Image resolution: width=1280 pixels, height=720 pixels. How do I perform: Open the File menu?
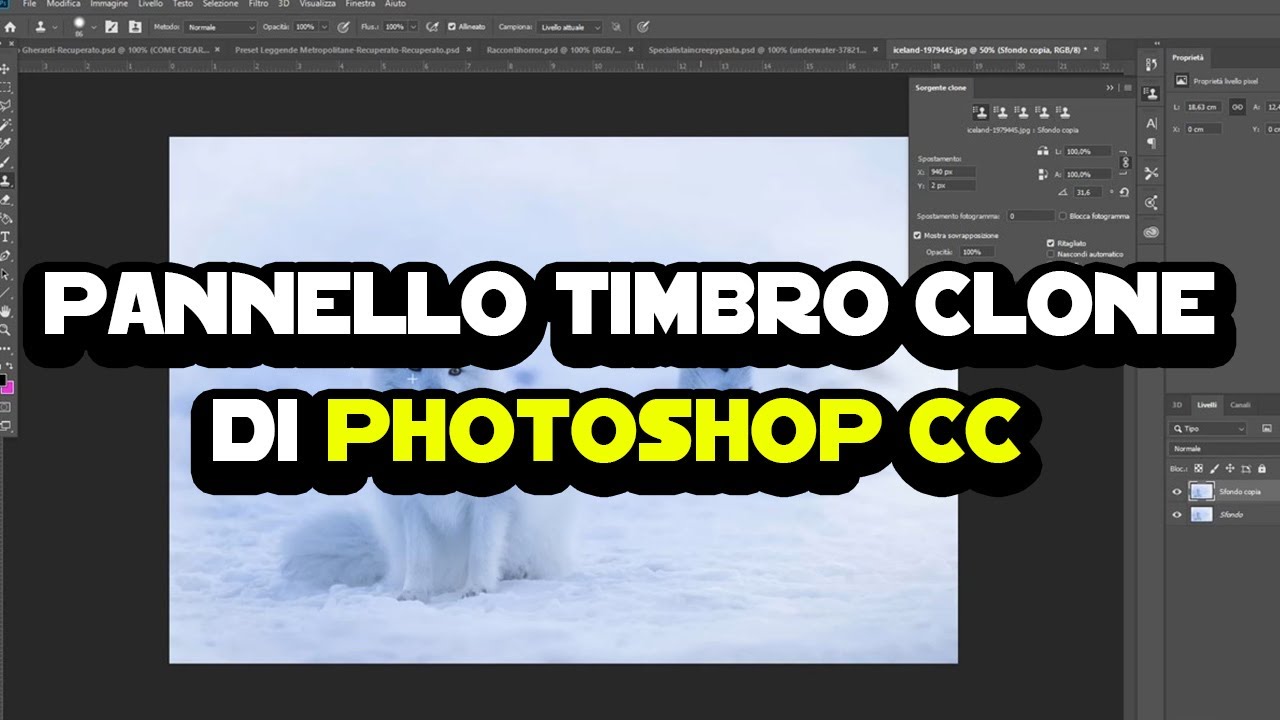click(x=29, y=4)
